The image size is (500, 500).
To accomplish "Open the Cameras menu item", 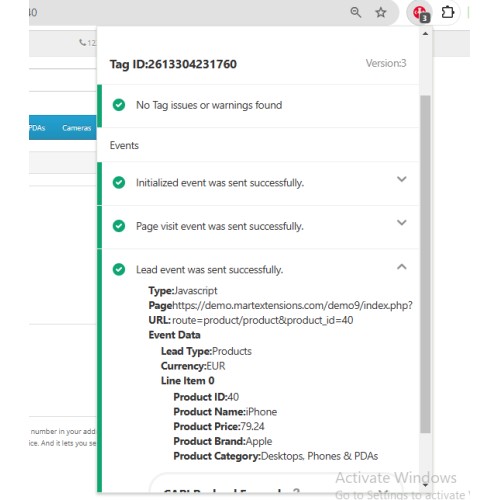I will click(x=76, y=128).
